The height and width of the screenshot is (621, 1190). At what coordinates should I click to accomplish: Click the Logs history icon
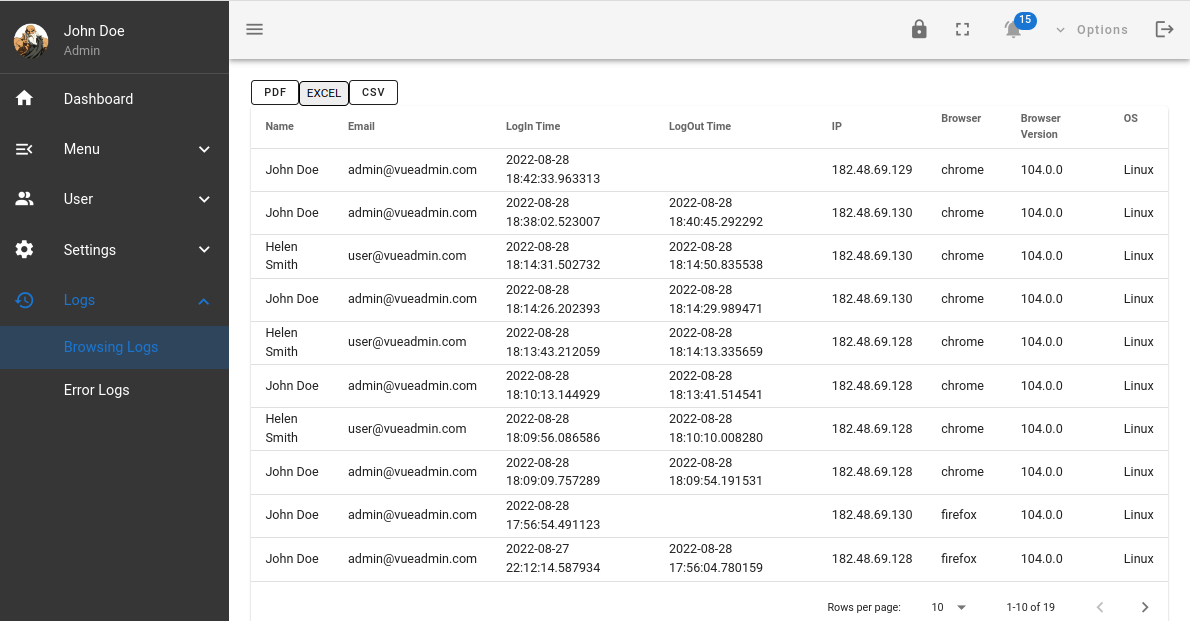click(x=25, y=299)
